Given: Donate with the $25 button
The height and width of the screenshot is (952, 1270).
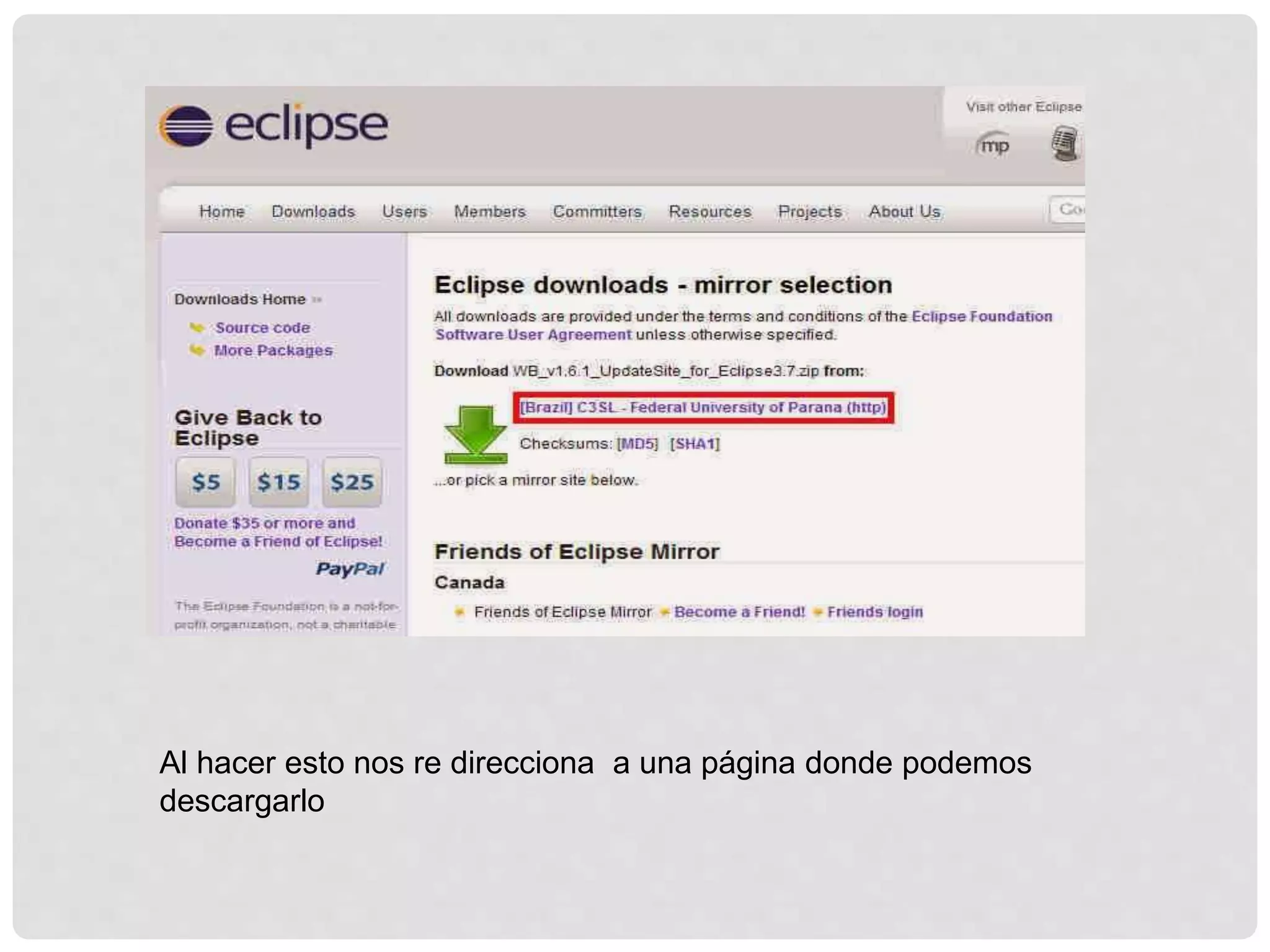Looking at the screenshot, I should pos(352,482).
